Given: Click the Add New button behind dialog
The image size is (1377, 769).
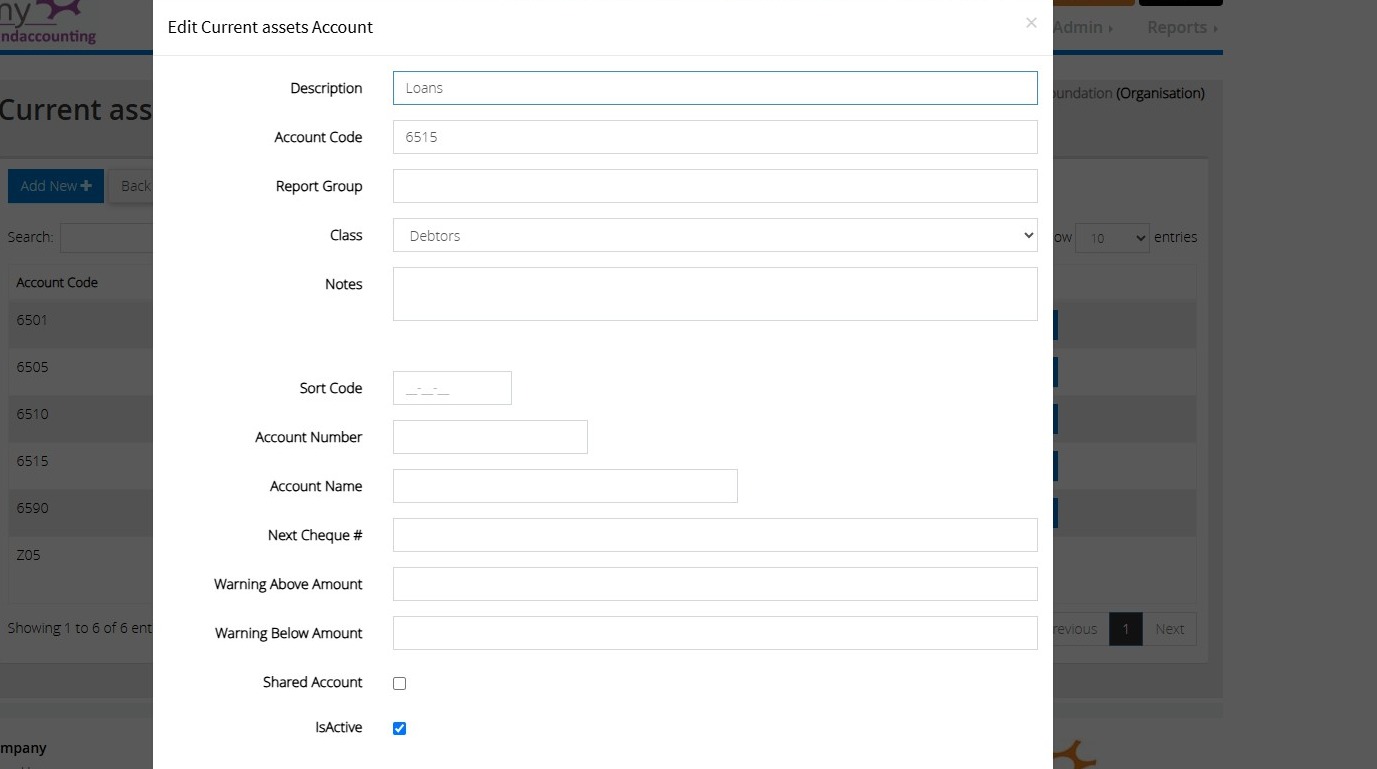Looking at the screenshot, I should point(56,186).
